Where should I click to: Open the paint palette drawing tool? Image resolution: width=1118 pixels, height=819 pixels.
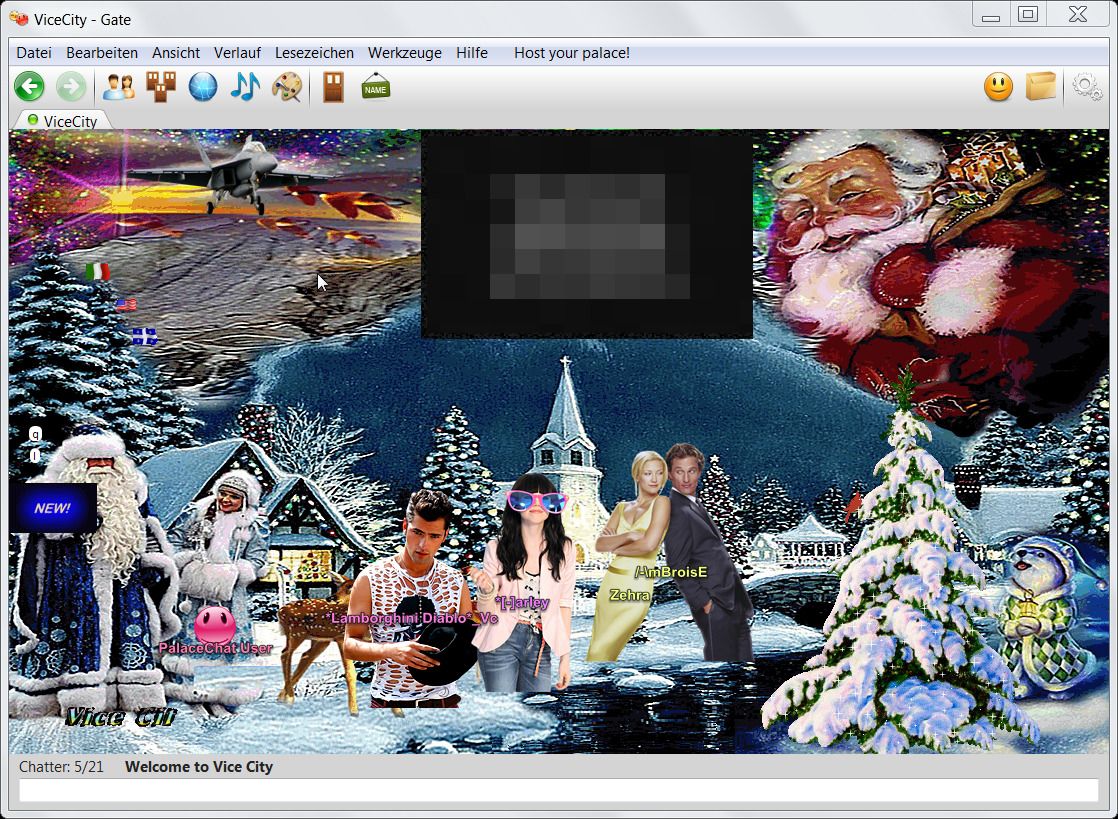tap(287, 87)
